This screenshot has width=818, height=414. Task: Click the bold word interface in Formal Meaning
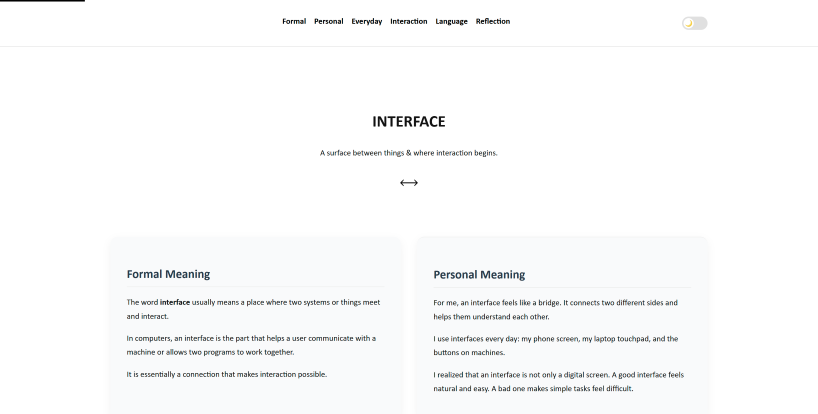pyautogui.click(x=175, y=302)
